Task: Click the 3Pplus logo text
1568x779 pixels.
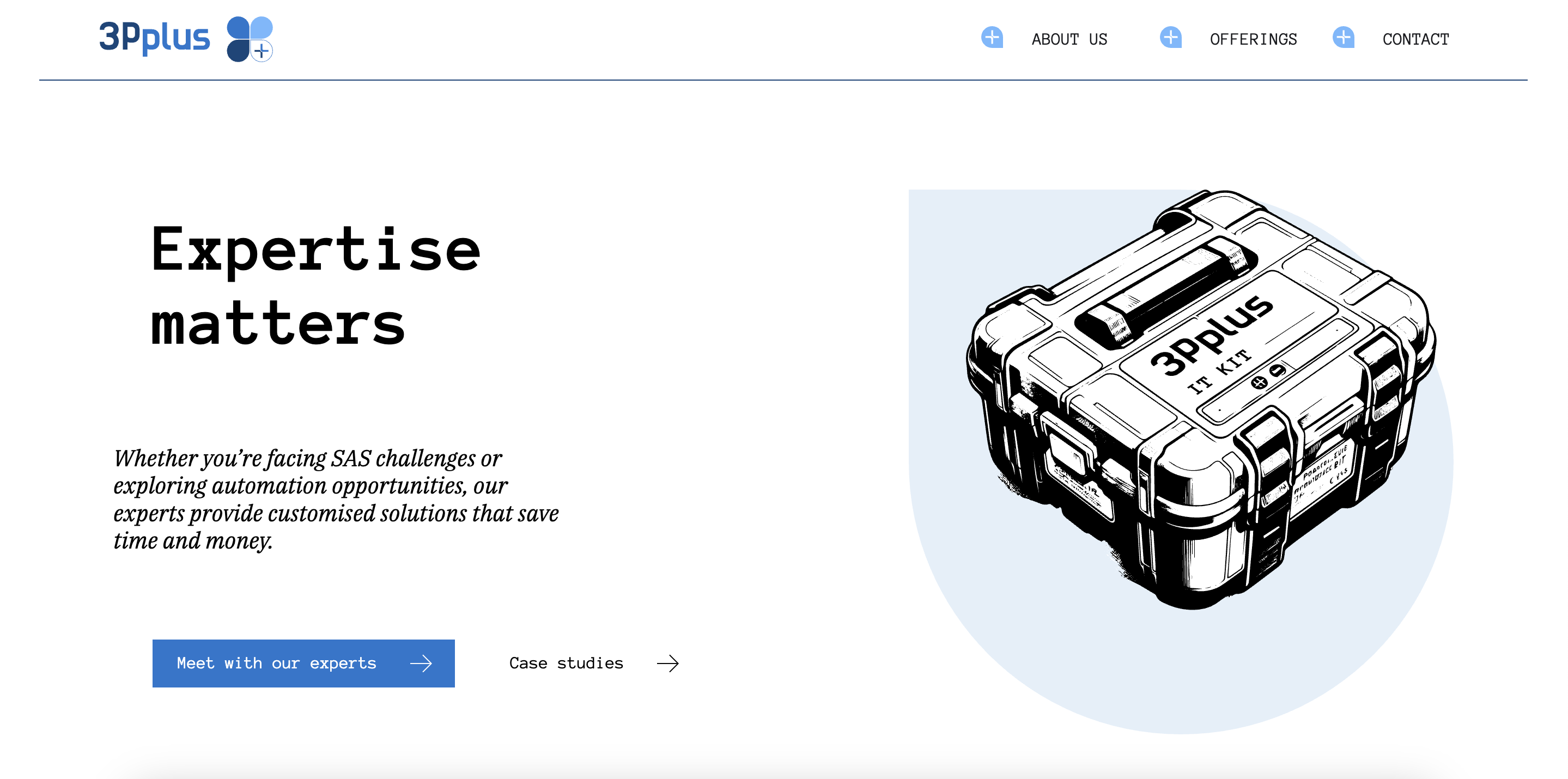Action: [155, 37]
